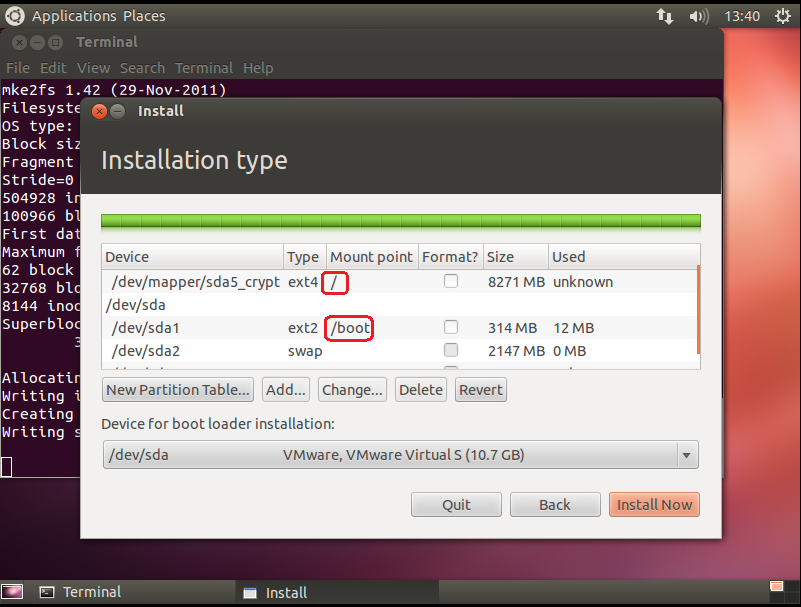
Task: Open the Applications menu
Action: [x=73, y=16]
